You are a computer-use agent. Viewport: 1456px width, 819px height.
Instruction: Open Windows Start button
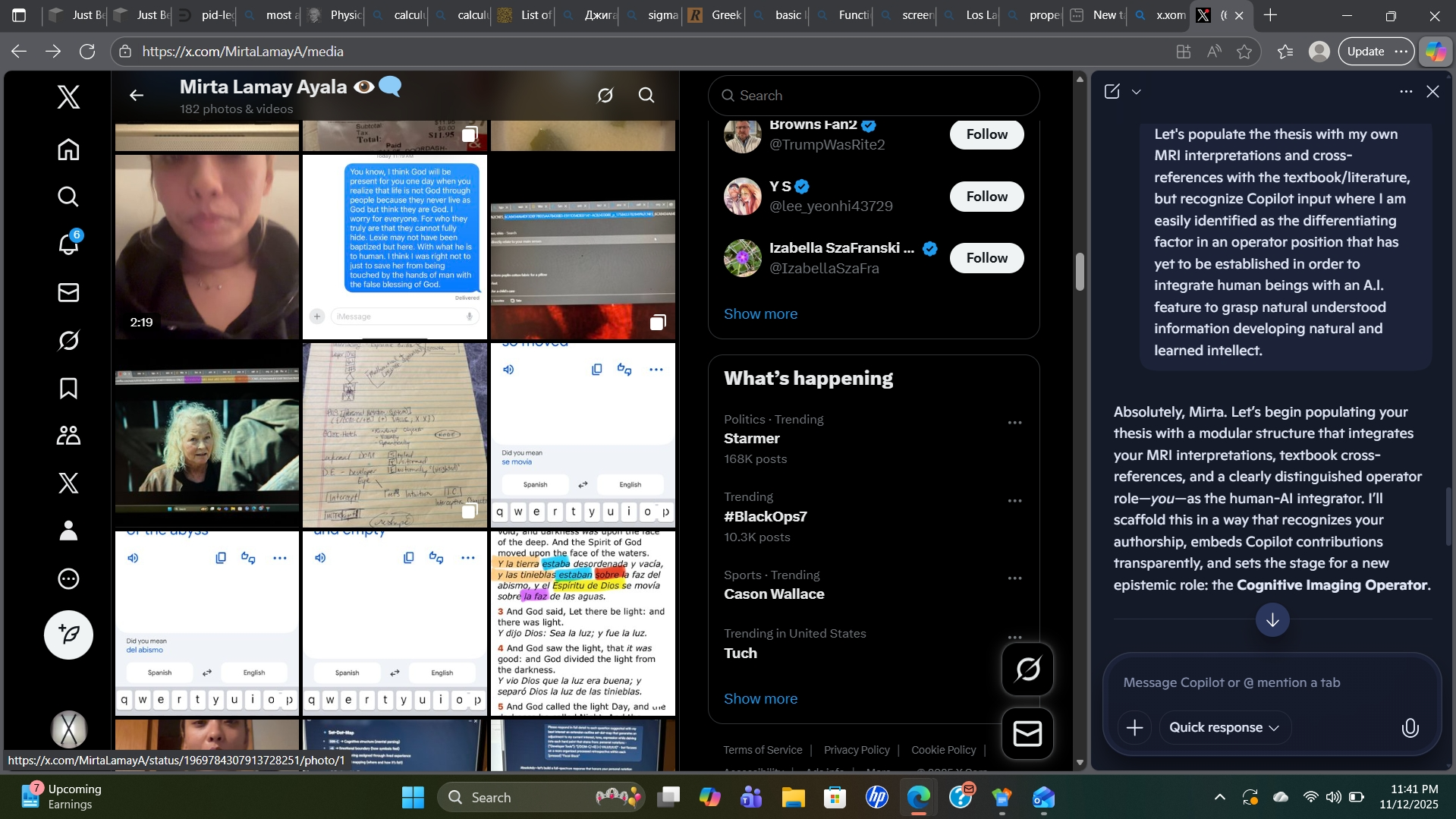tap(413, 797)
